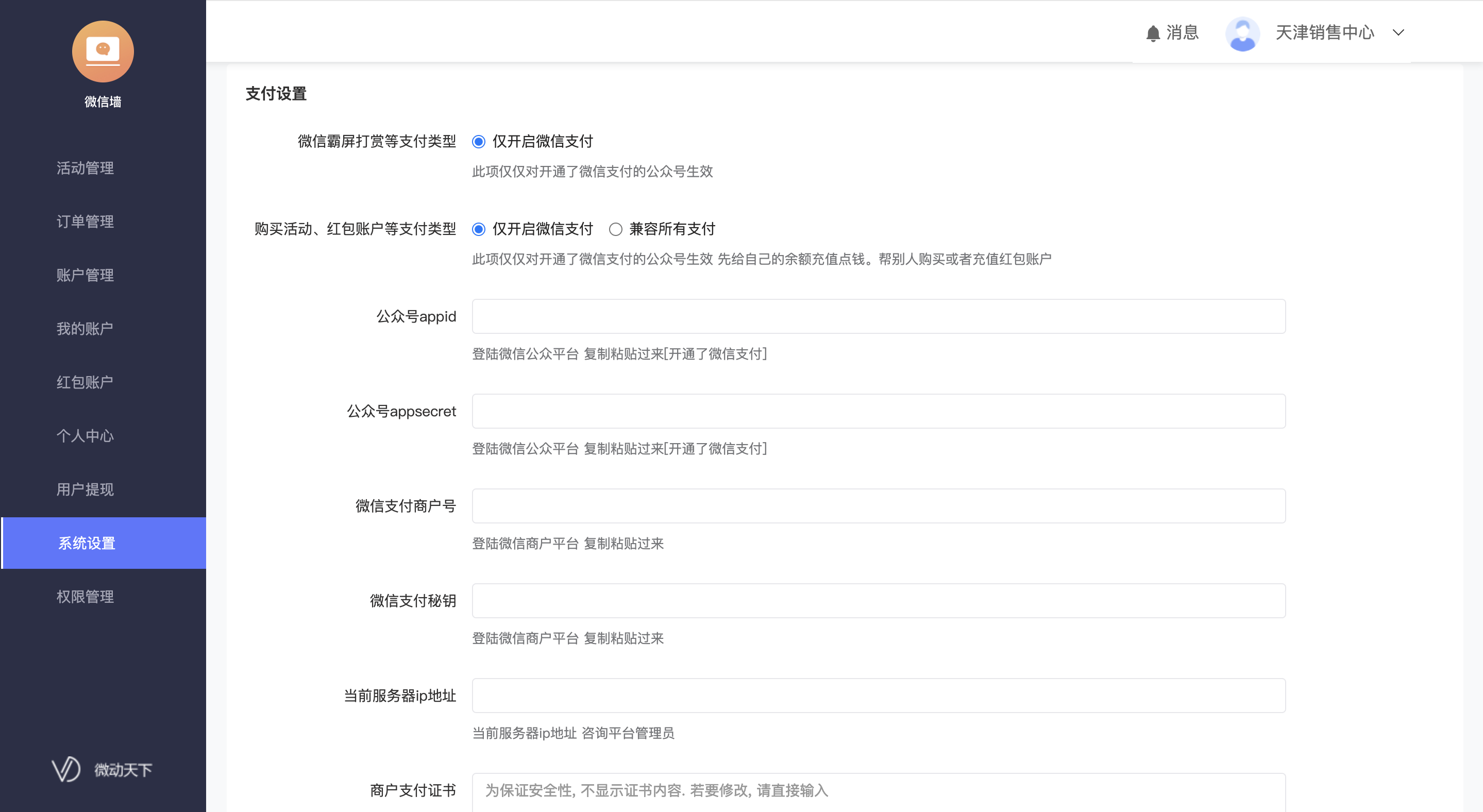
Task: Expand the 天津销售中心 account dropdown arrow
Action: pos(1398,33)
